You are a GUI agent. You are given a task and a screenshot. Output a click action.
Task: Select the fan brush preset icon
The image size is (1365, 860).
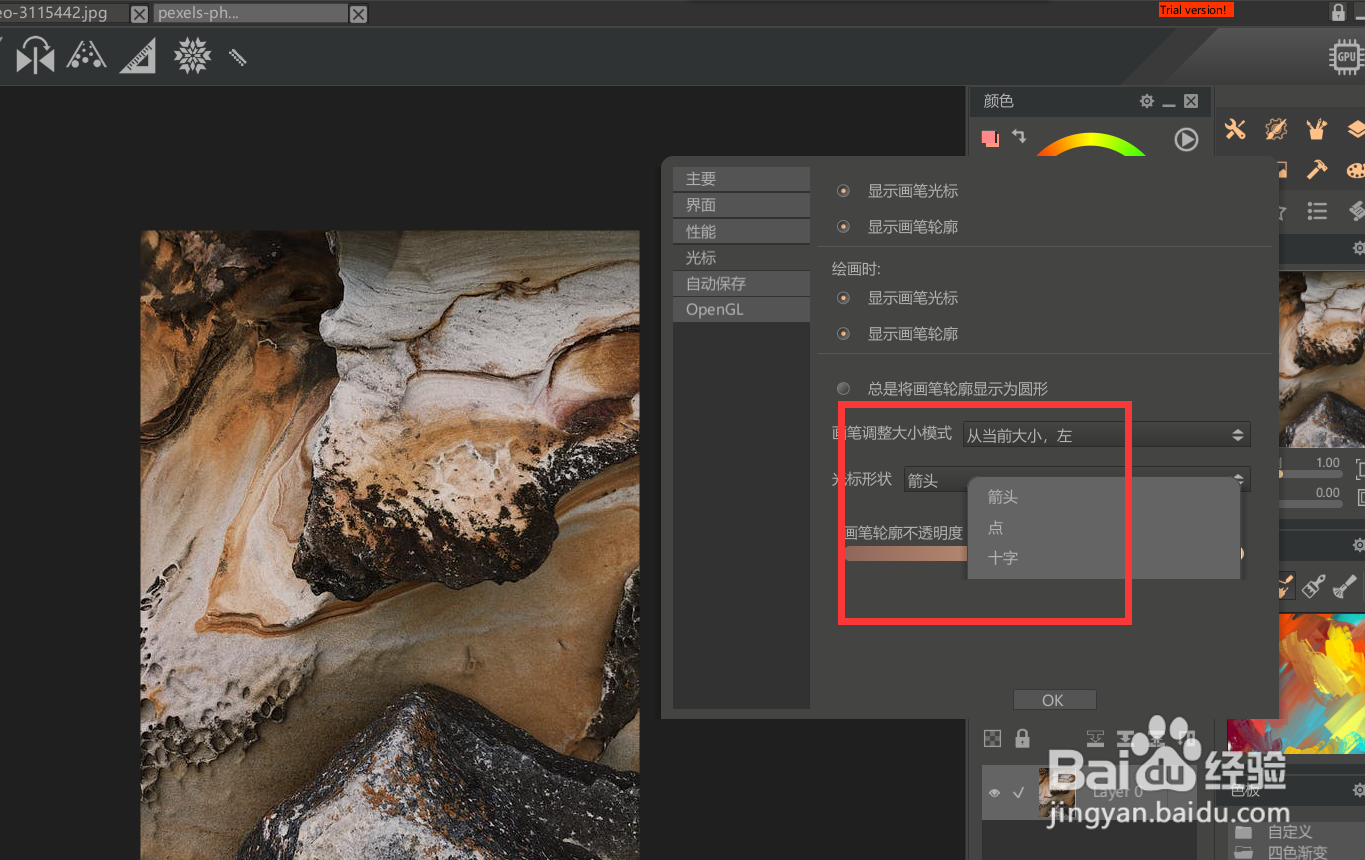point(1345,587)
